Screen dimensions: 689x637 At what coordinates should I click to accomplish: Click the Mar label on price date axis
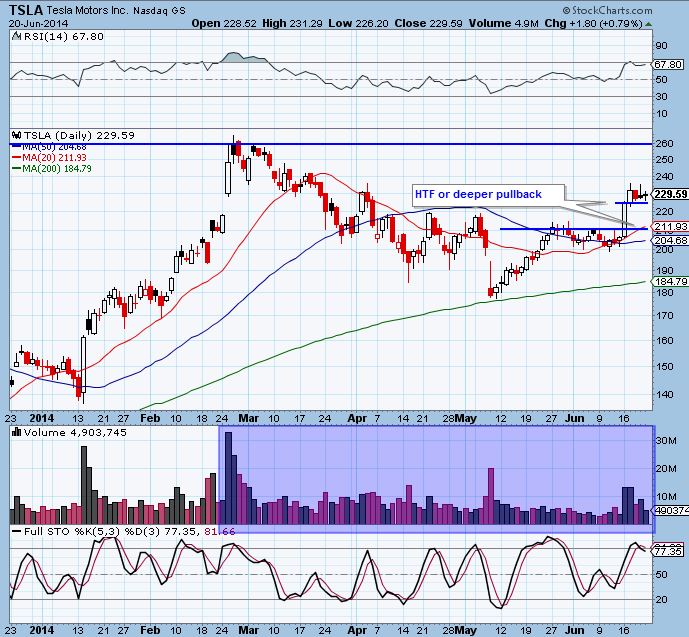248,418
